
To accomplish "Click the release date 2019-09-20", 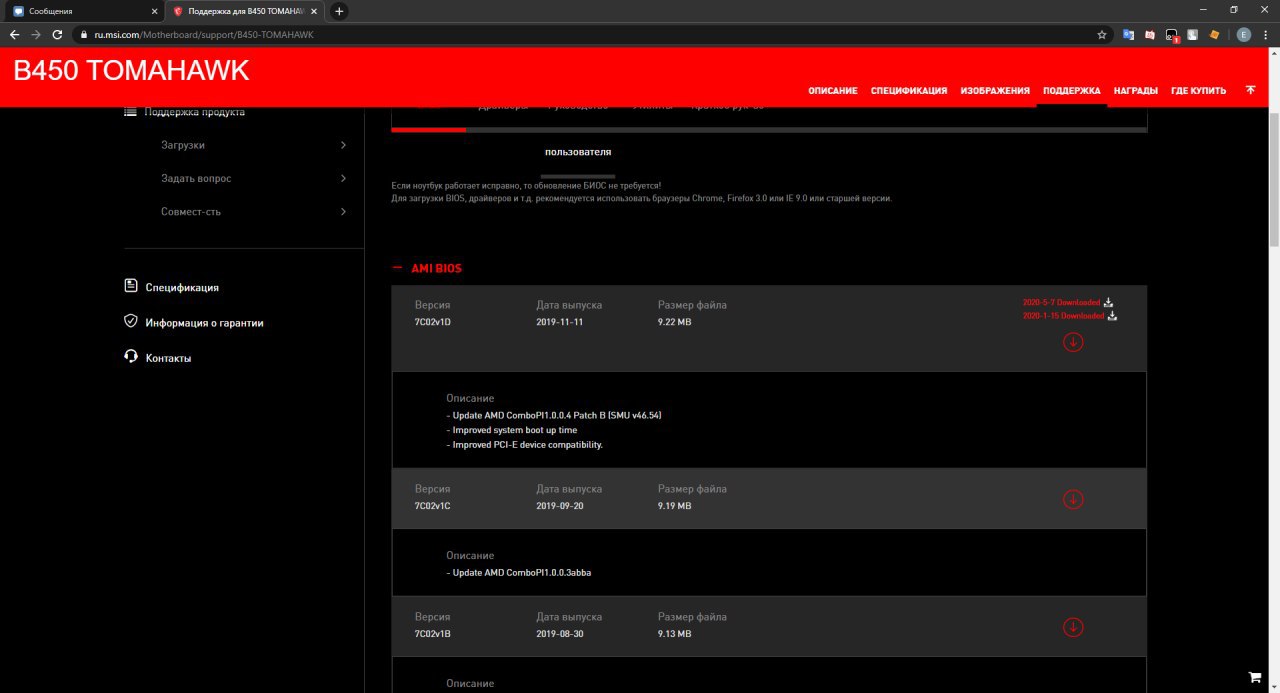I will pos(562,506).
